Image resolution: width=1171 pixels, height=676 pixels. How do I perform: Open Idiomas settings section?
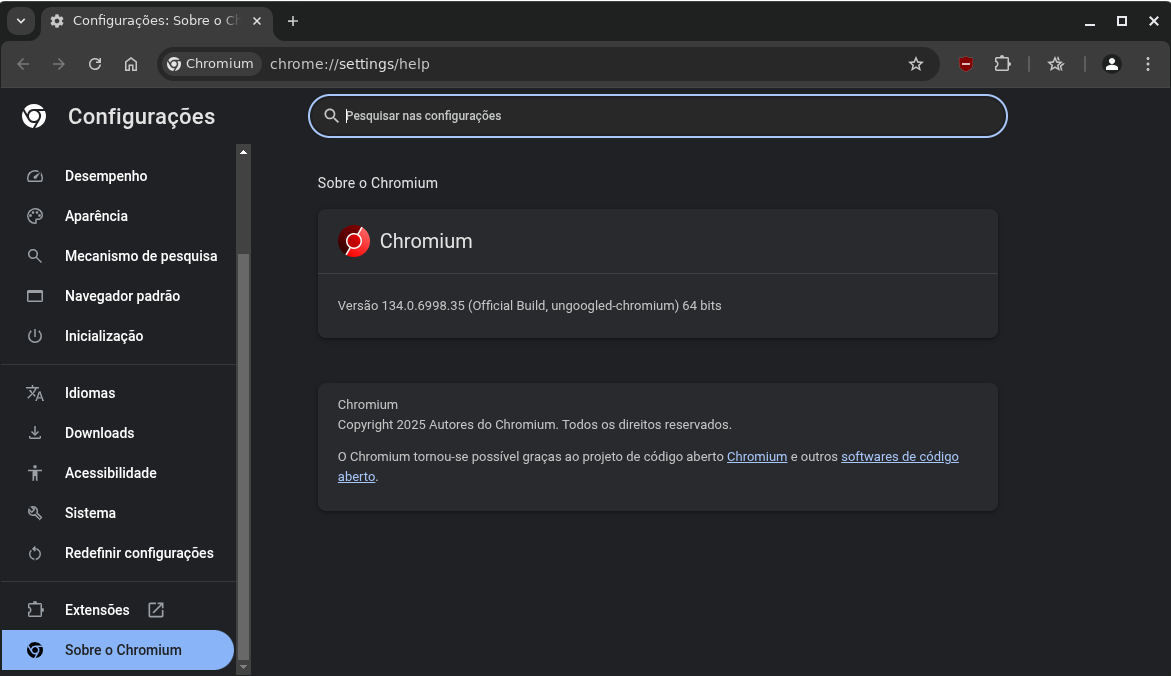pos(118,393)
